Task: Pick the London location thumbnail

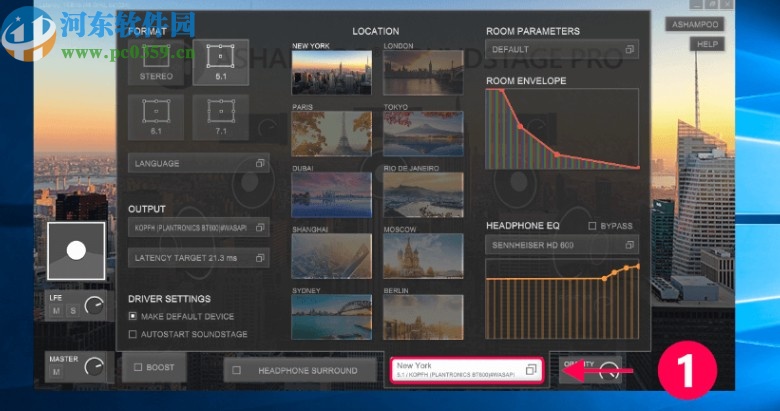Action: click(423, 72)
